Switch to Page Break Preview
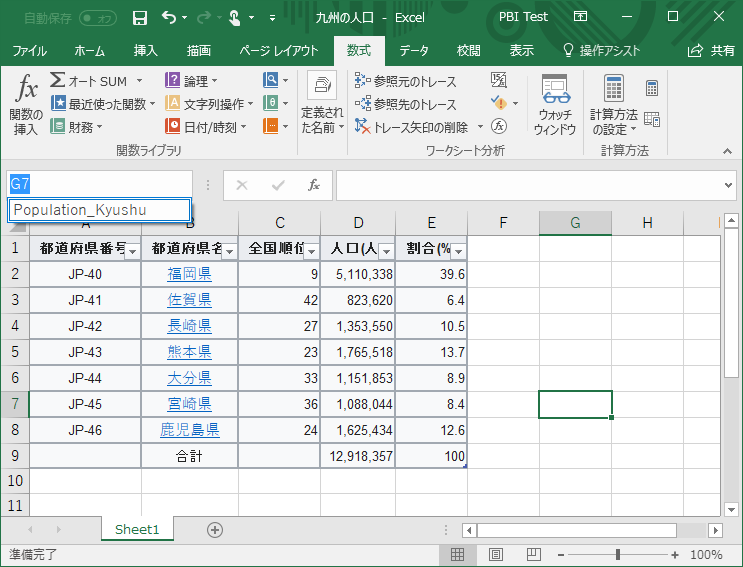The width and height of the screenshot is (743, 567). click(x=534, y=554)
